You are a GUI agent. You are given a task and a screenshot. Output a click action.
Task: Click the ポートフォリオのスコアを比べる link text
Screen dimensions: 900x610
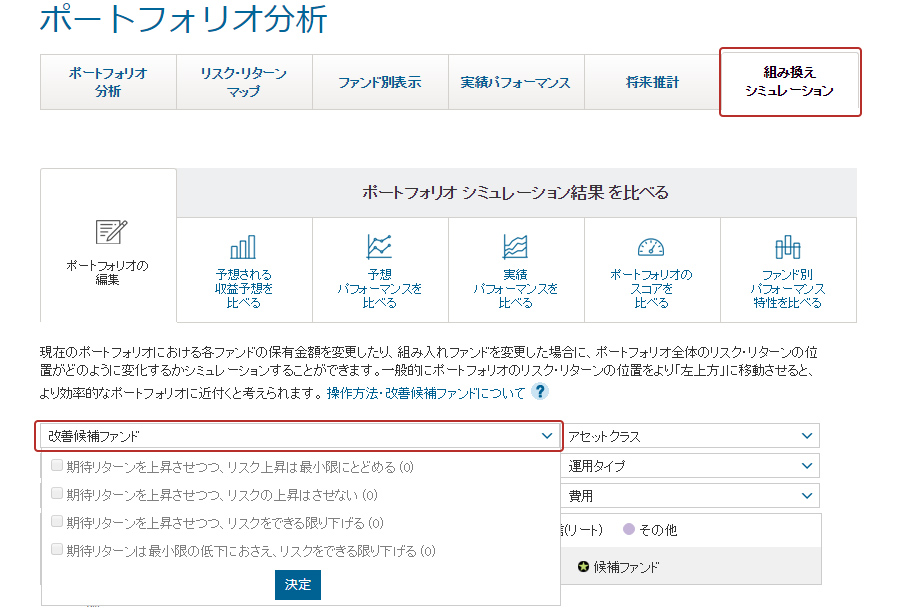tap(651, 289)
